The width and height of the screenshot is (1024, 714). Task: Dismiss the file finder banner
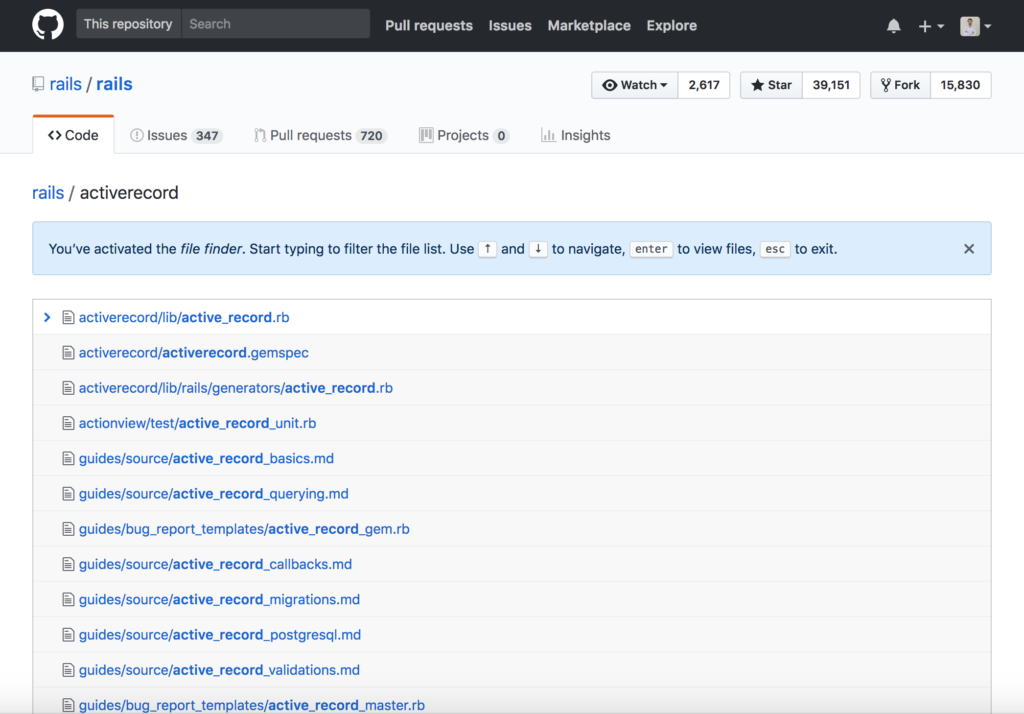click(x=968, y=248)
